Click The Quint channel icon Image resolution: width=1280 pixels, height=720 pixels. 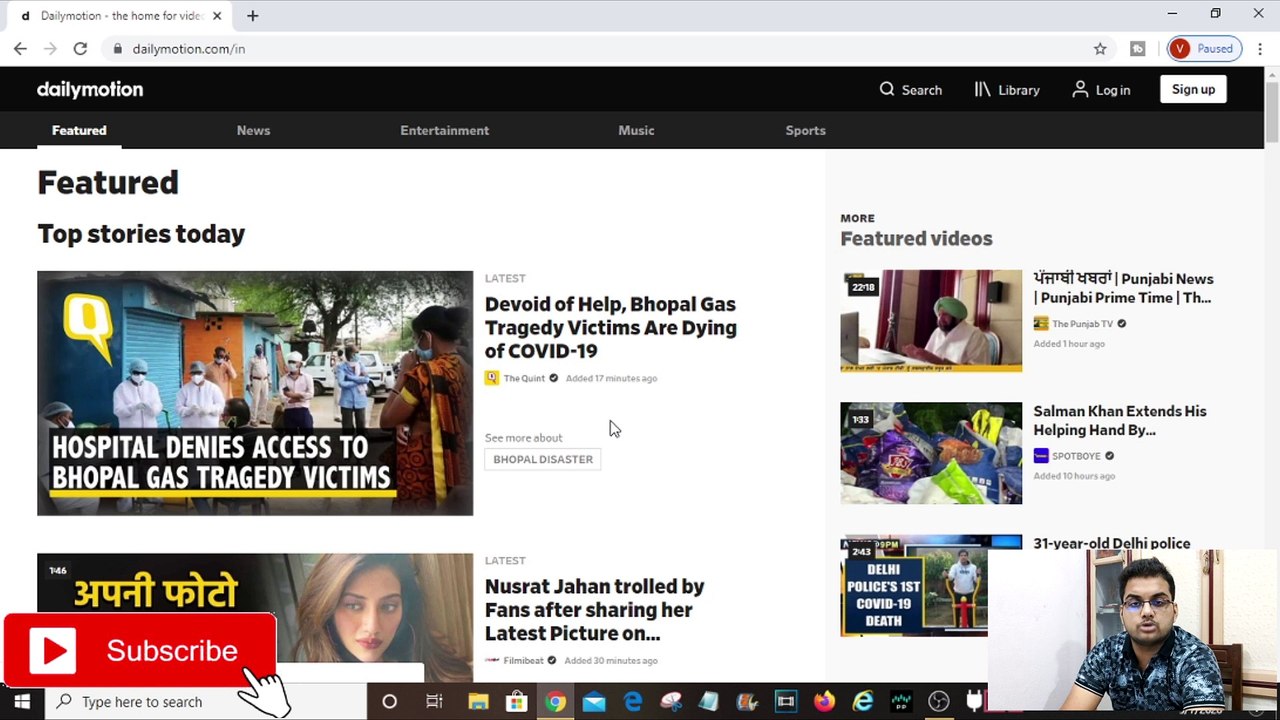pos(491,378)
